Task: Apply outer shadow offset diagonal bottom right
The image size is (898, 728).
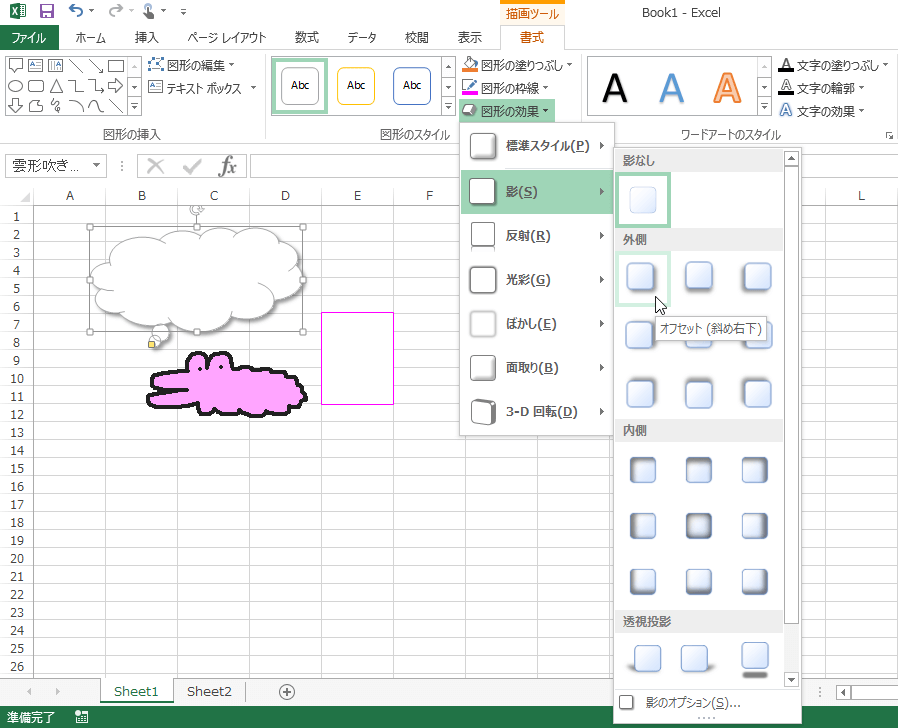Action: (x=641, y=278)
